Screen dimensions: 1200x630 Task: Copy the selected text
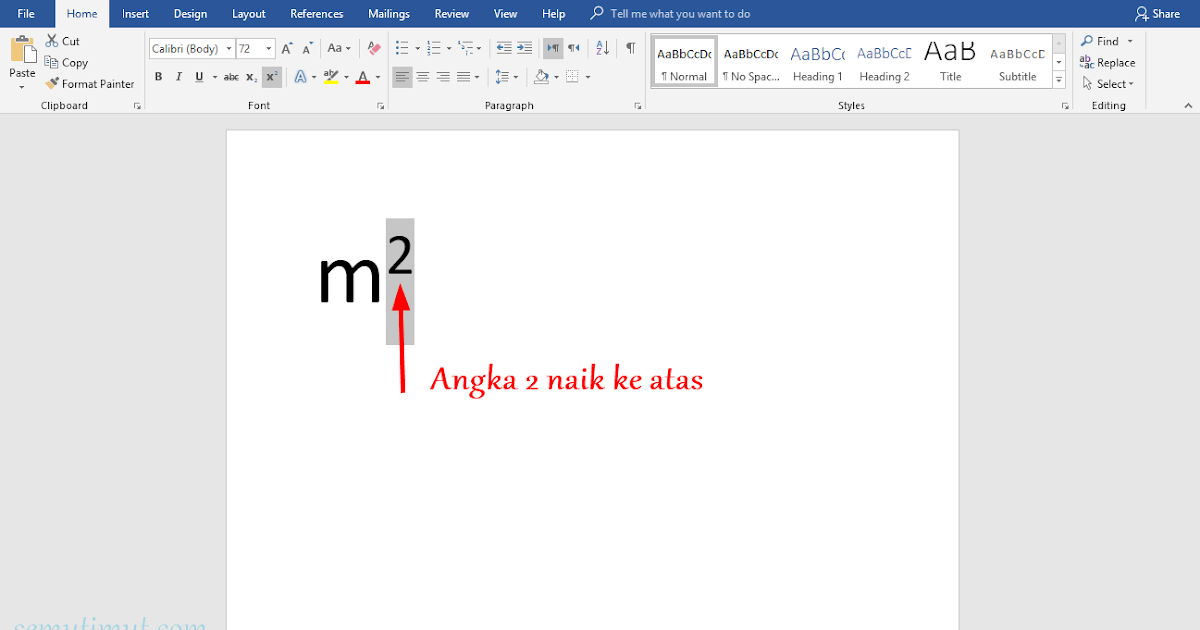click(x=66, y=62)
